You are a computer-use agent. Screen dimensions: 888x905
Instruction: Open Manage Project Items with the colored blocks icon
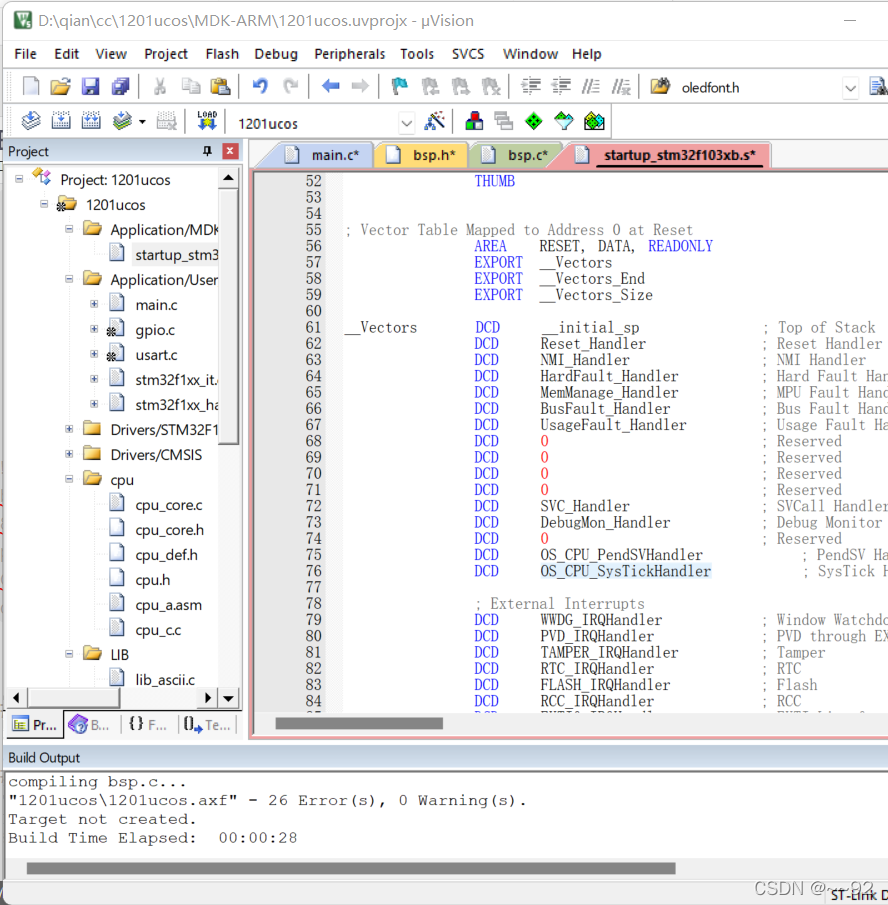pos(474,121)
